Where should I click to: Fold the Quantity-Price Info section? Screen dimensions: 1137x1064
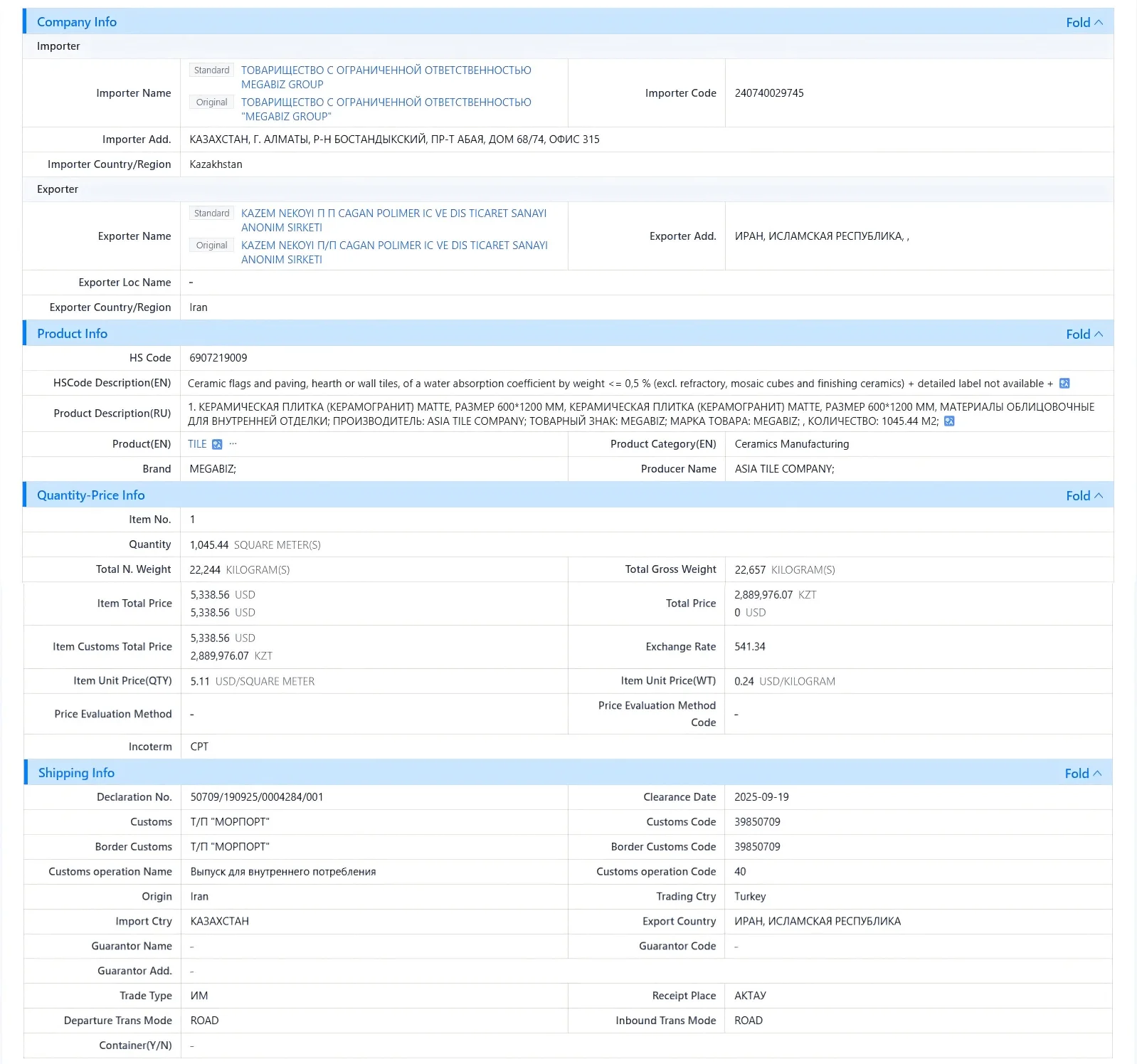pos(1084,495)
